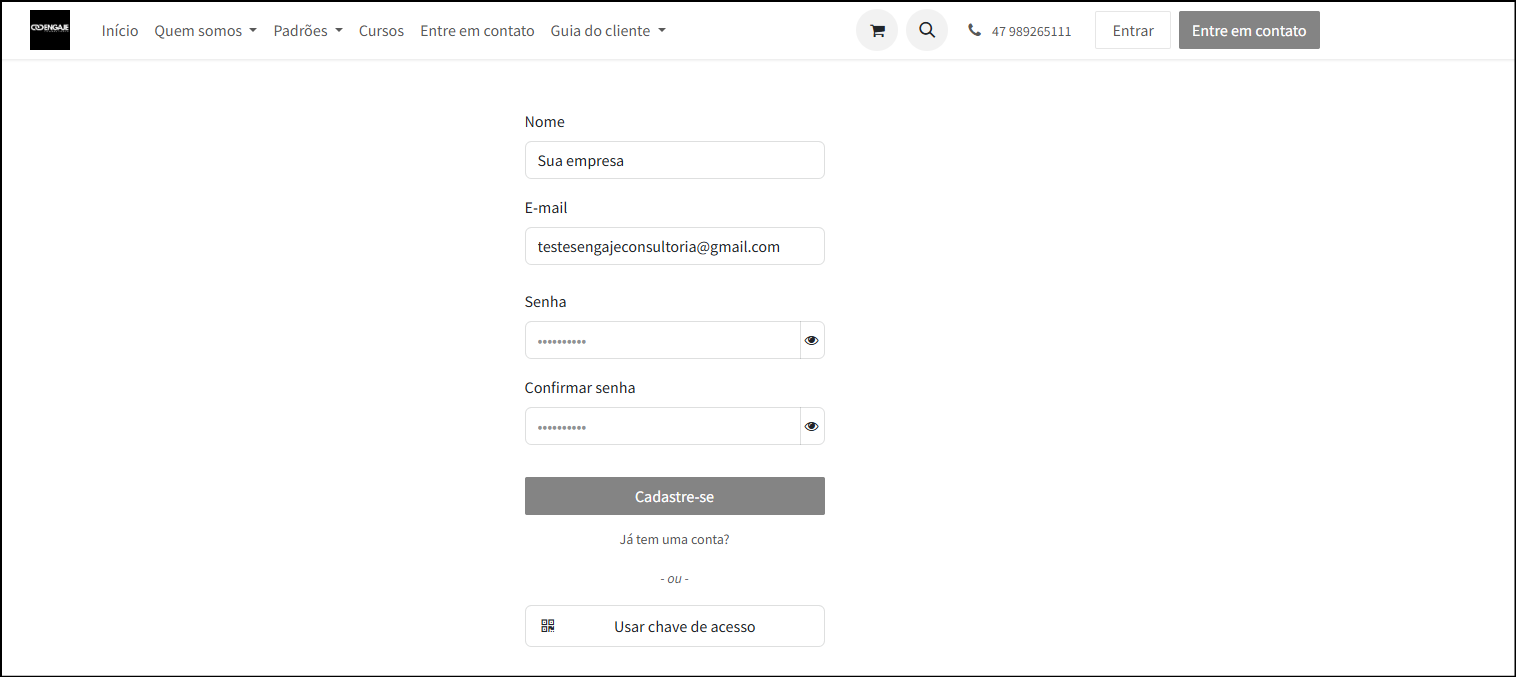This screenshot has width=1516, height=677.
Task: Expand the Guia do cliente menu
Action: tap(608, 31)
